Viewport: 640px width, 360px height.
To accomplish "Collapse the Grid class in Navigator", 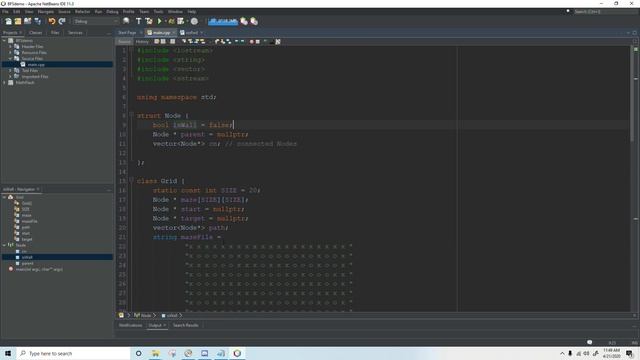I will pos(4,197).
